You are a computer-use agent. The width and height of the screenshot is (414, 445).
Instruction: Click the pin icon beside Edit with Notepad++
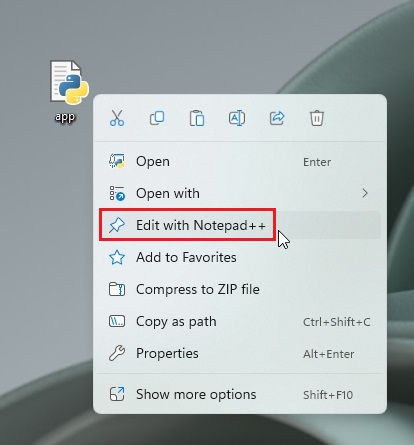[117, 225]
